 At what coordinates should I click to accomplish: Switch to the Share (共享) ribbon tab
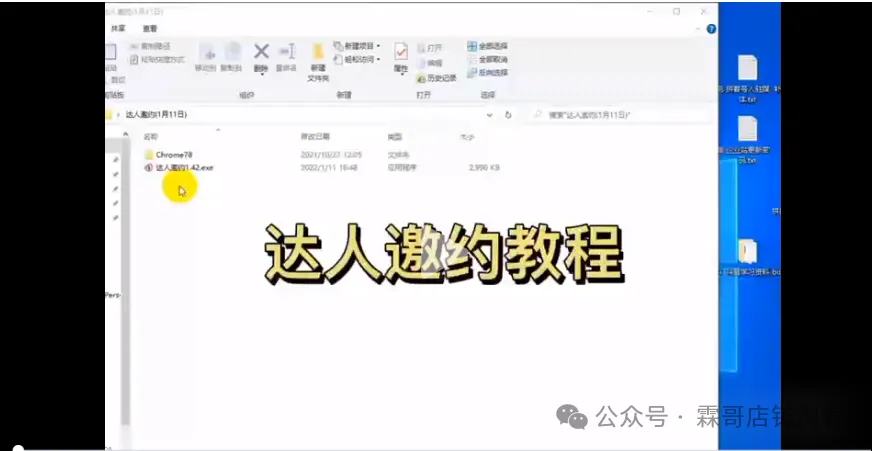(x=119, y=29)
